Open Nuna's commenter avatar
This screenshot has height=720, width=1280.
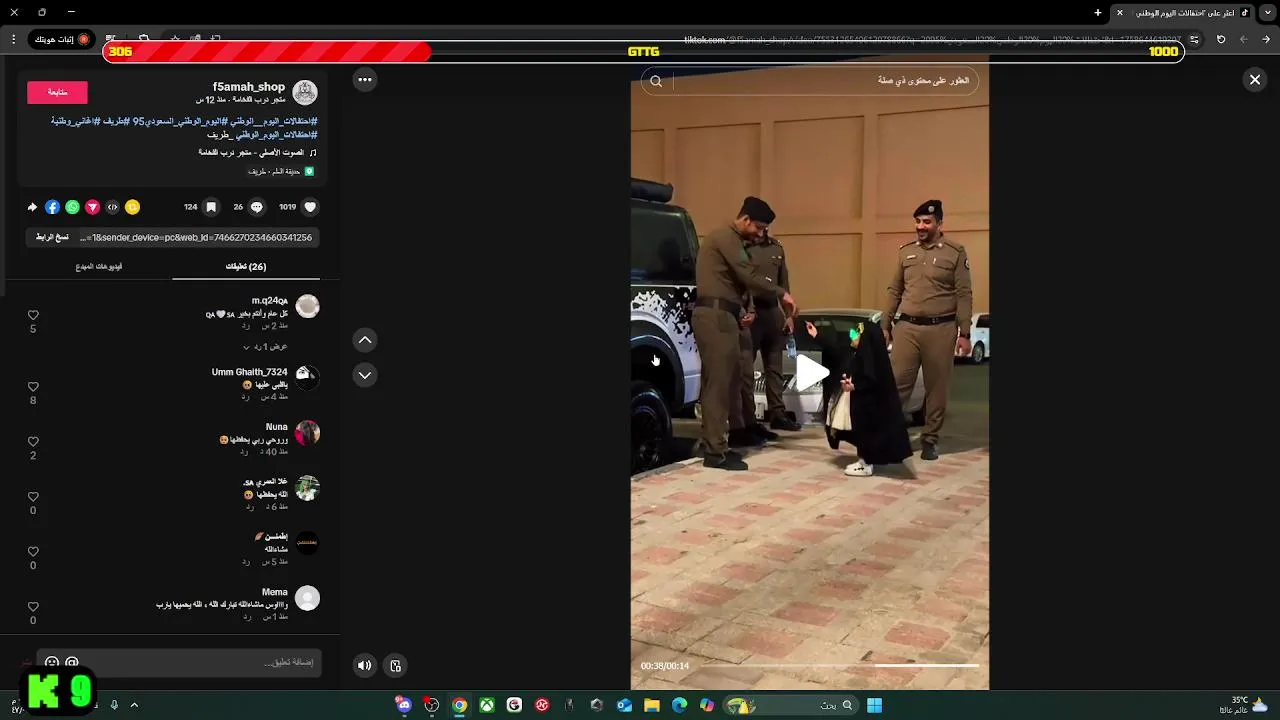pos(307,433)
